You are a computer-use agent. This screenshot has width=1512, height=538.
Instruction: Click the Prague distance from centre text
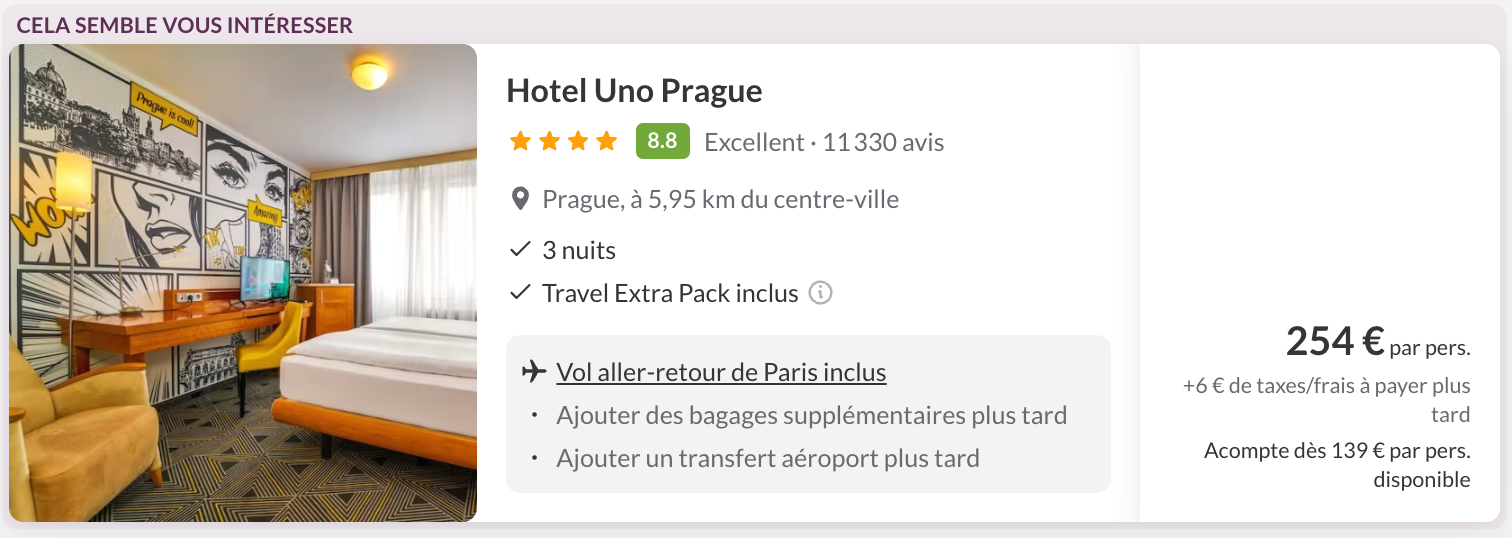pyautogui.click(x=720, y=199)
